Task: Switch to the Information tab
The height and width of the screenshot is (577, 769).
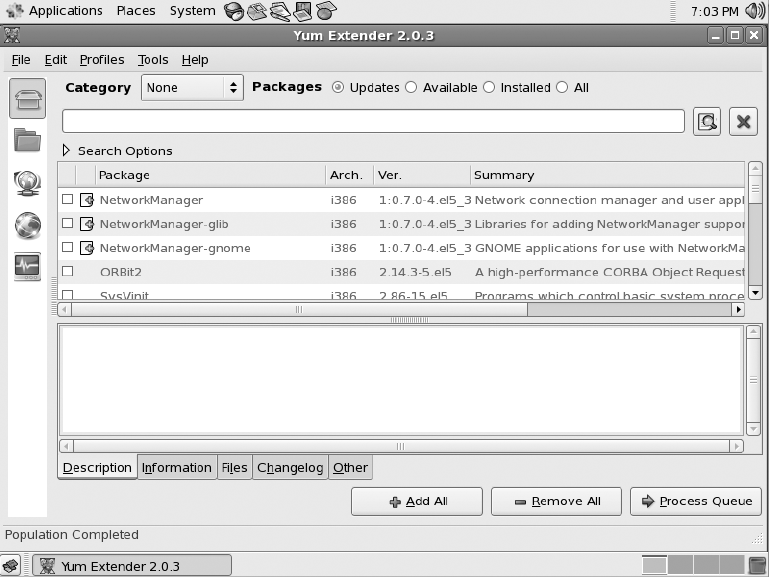Action: point(177,468)
